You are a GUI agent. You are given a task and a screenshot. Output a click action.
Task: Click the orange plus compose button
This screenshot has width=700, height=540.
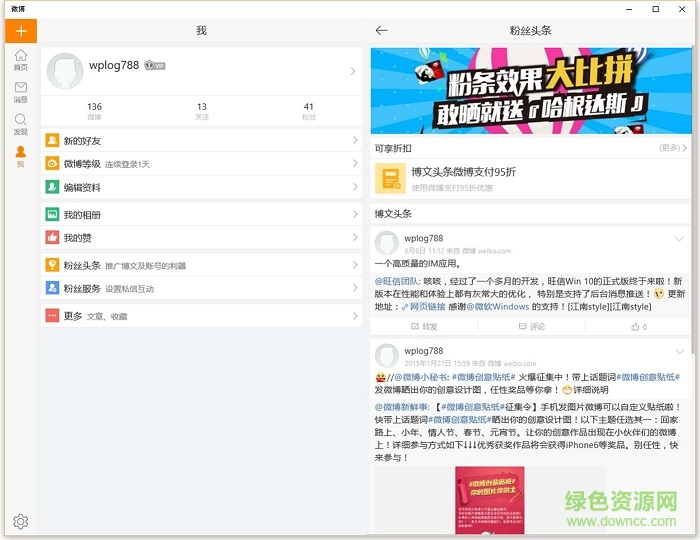[20, 31]
